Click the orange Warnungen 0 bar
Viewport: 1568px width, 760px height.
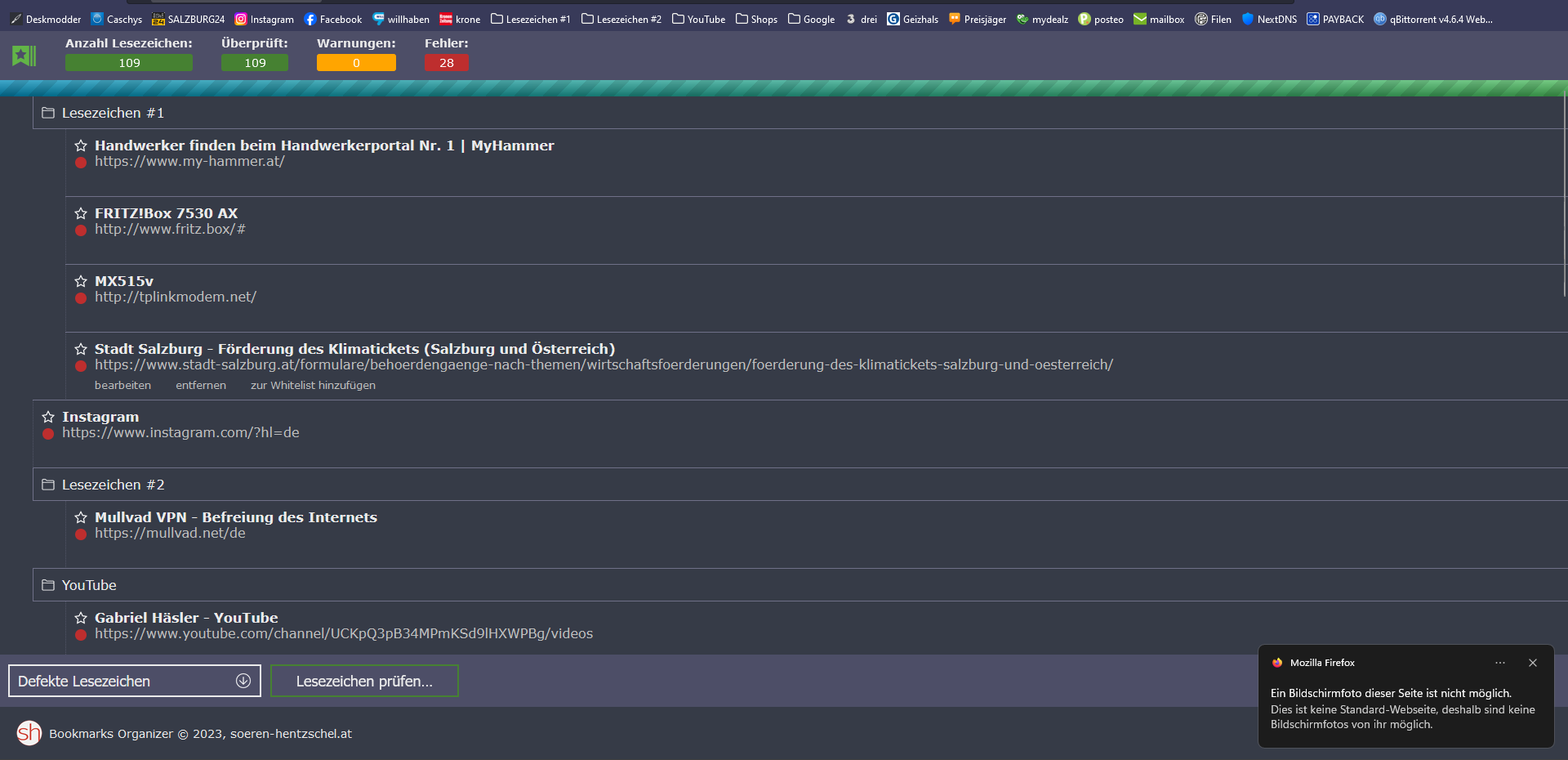click(x=356, y=63)
